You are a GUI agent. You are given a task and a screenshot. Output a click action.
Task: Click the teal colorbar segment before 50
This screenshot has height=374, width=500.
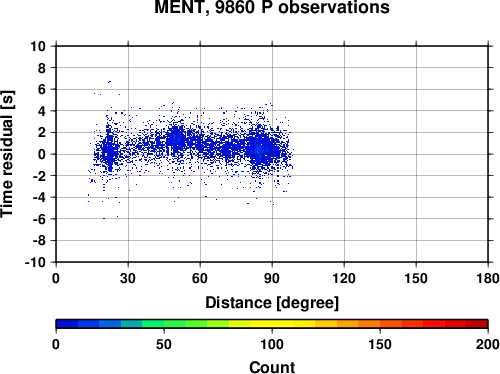[x=131, y=324]
